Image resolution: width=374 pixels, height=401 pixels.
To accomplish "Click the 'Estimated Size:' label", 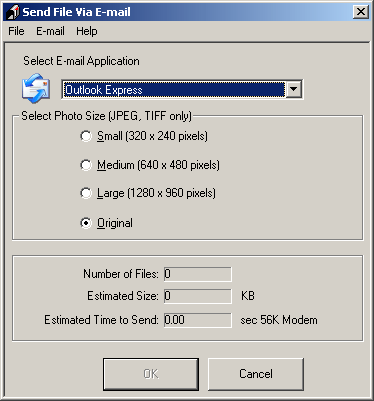I will [123, 296].
